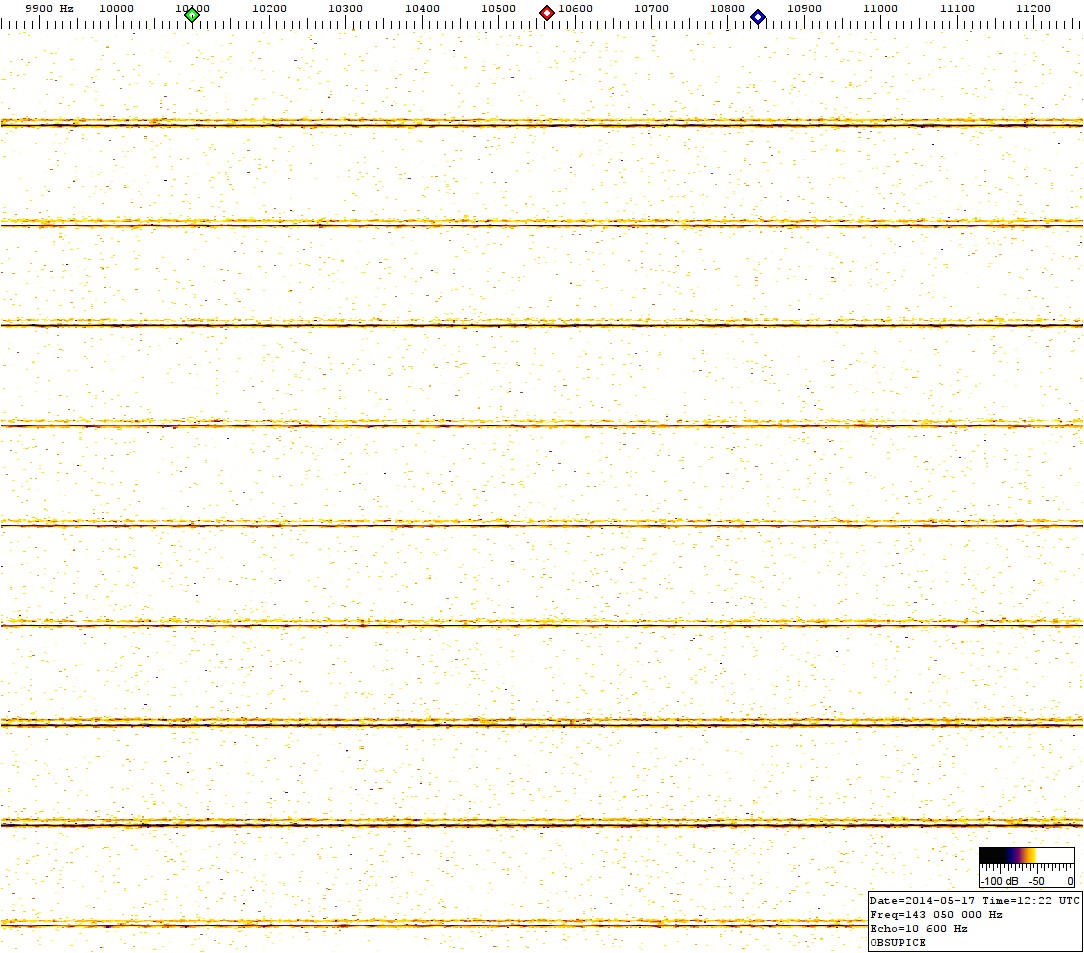This screenshot has width=1084, height=953.
Task: Pick the 10400 mark on the frequency ruler
Action: click(422, 8)
